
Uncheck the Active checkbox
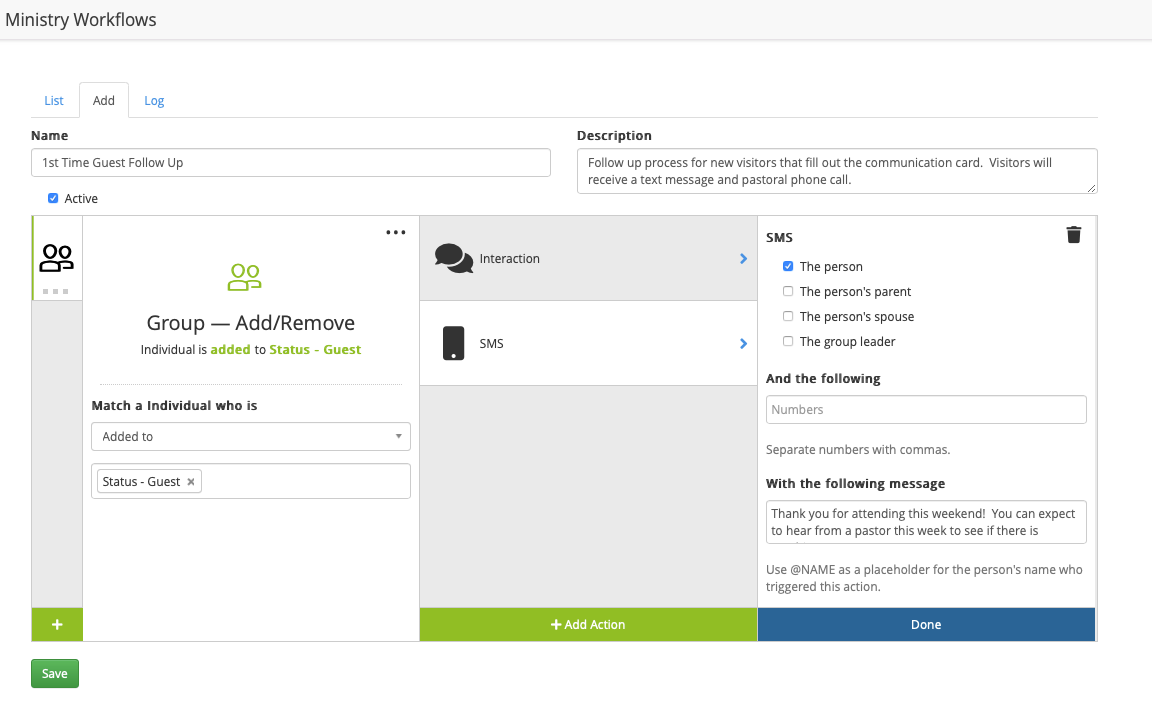point(53,198)
